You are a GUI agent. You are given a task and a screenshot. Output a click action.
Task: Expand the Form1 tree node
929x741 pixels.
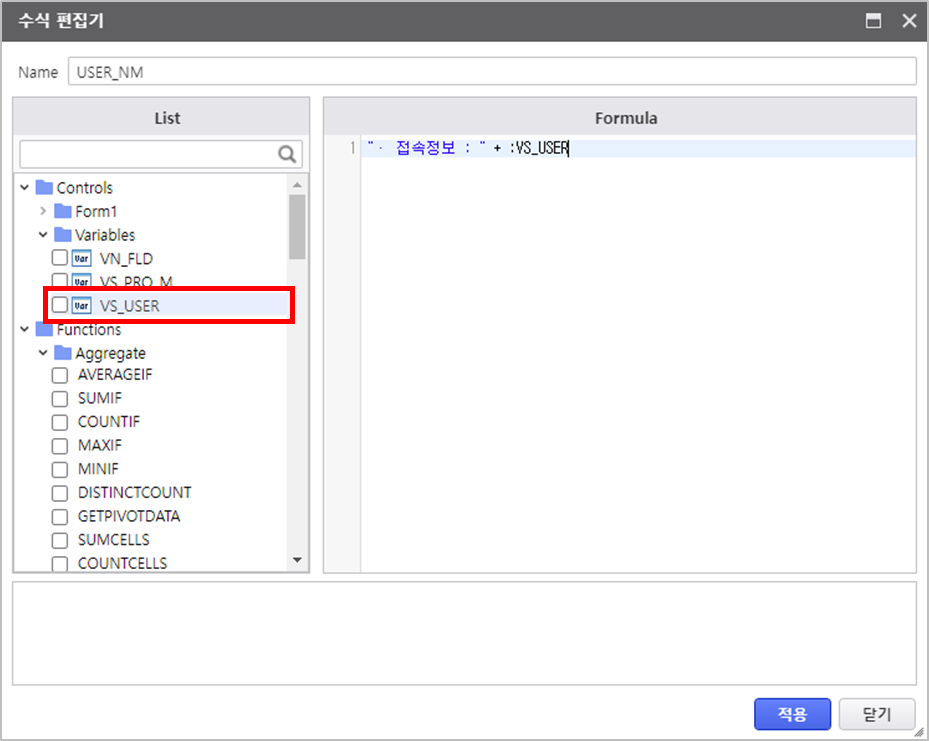tap(43, 211)
